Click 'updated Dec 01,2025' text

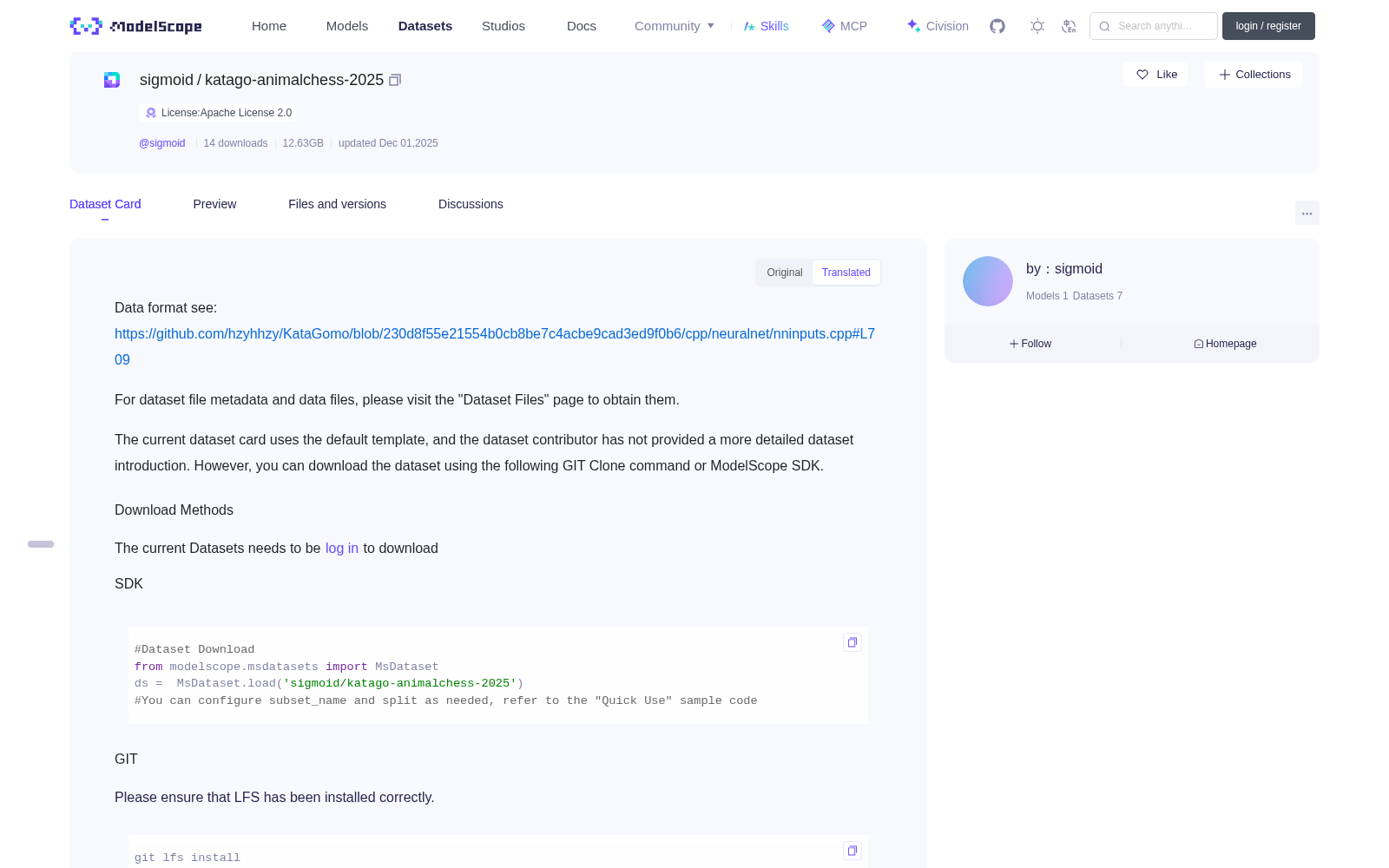(x=388, y=143)
